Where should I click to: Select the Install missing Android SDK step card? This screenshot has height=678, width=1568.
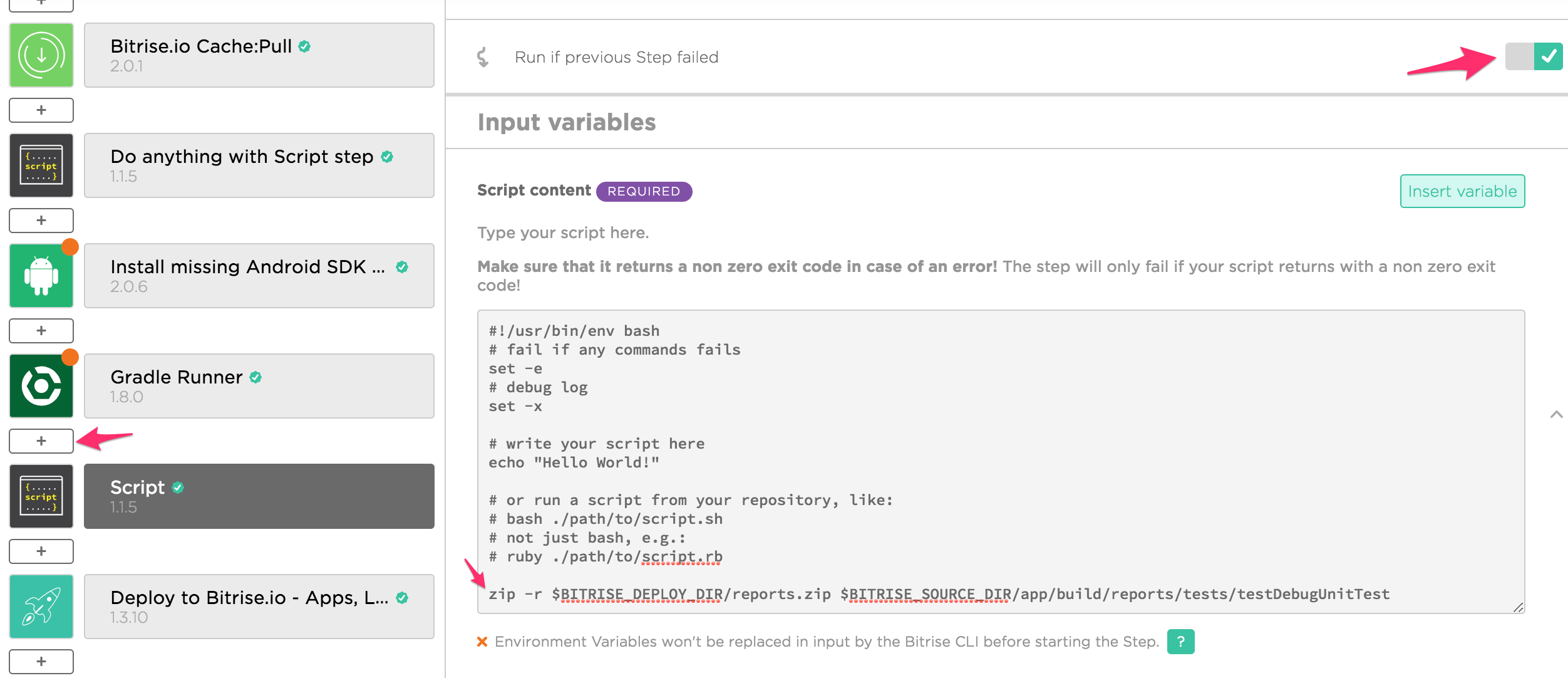point(259,276)
